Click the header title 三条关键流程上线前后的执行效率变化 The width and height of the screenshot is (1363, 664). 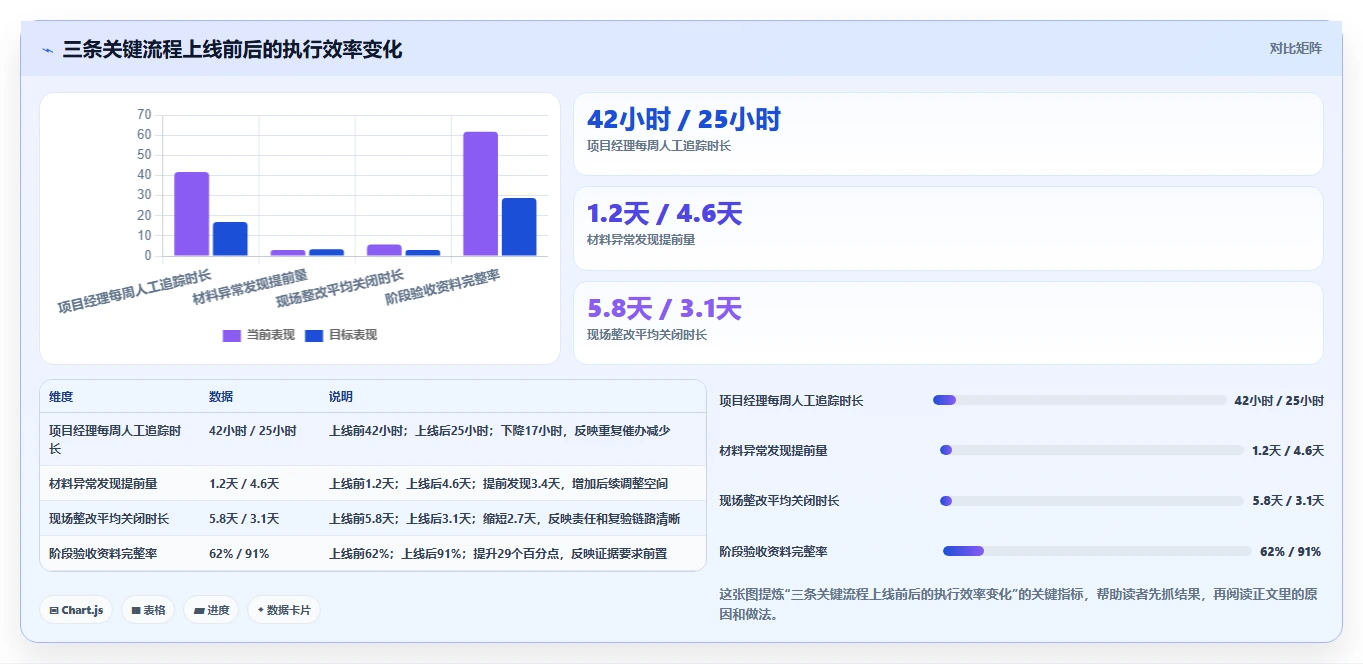point(232,49)
